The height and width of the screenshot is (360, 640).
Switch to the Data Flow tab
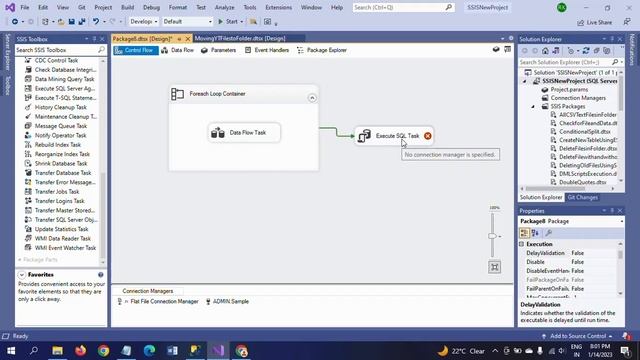pos(178,50)
